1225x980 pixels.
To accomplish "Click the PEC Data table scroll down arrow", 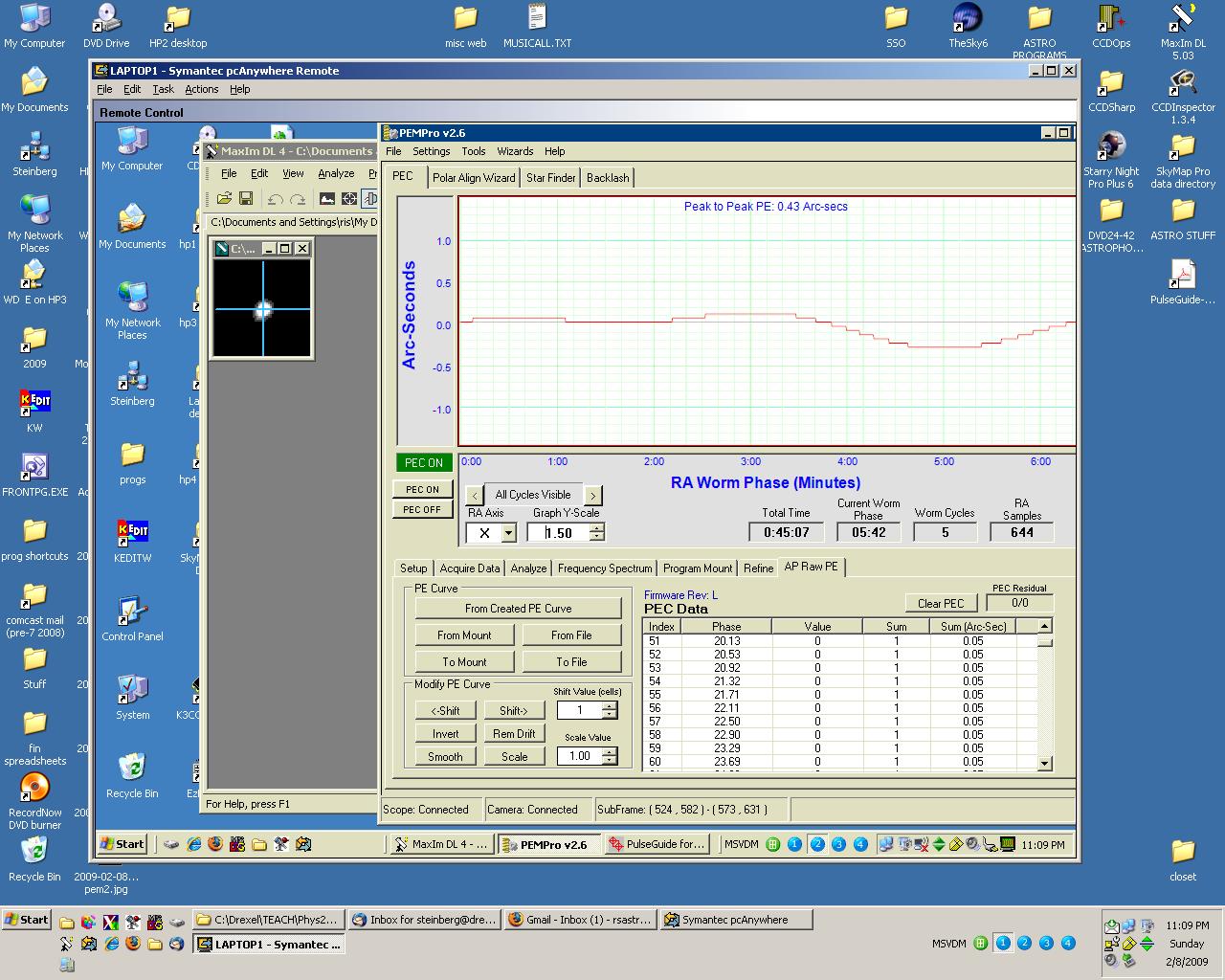I will click(1044, 764).
